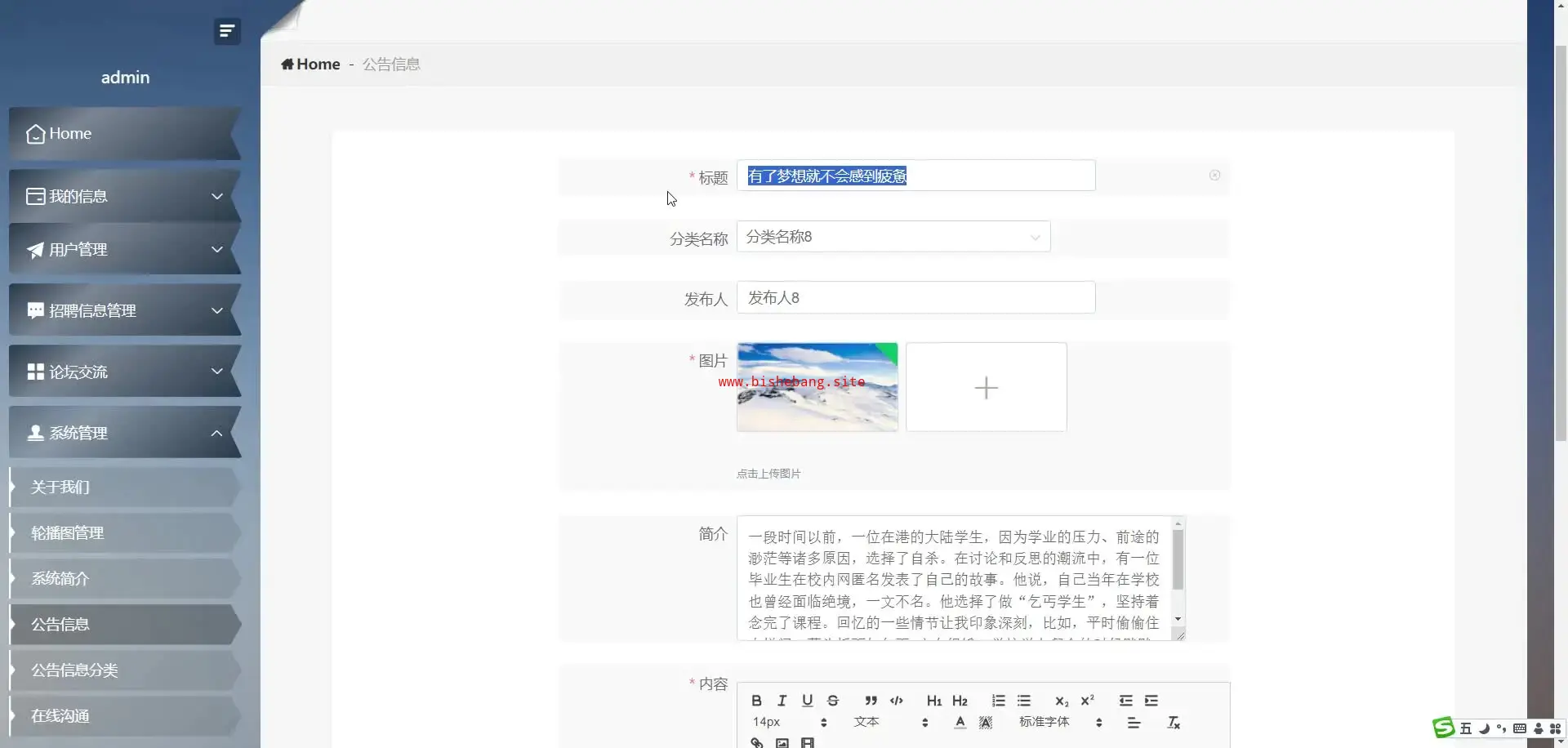Click the plus box to upload an image
The width and height of the screenshot is (1568, 748).
[x=986, y=387]
